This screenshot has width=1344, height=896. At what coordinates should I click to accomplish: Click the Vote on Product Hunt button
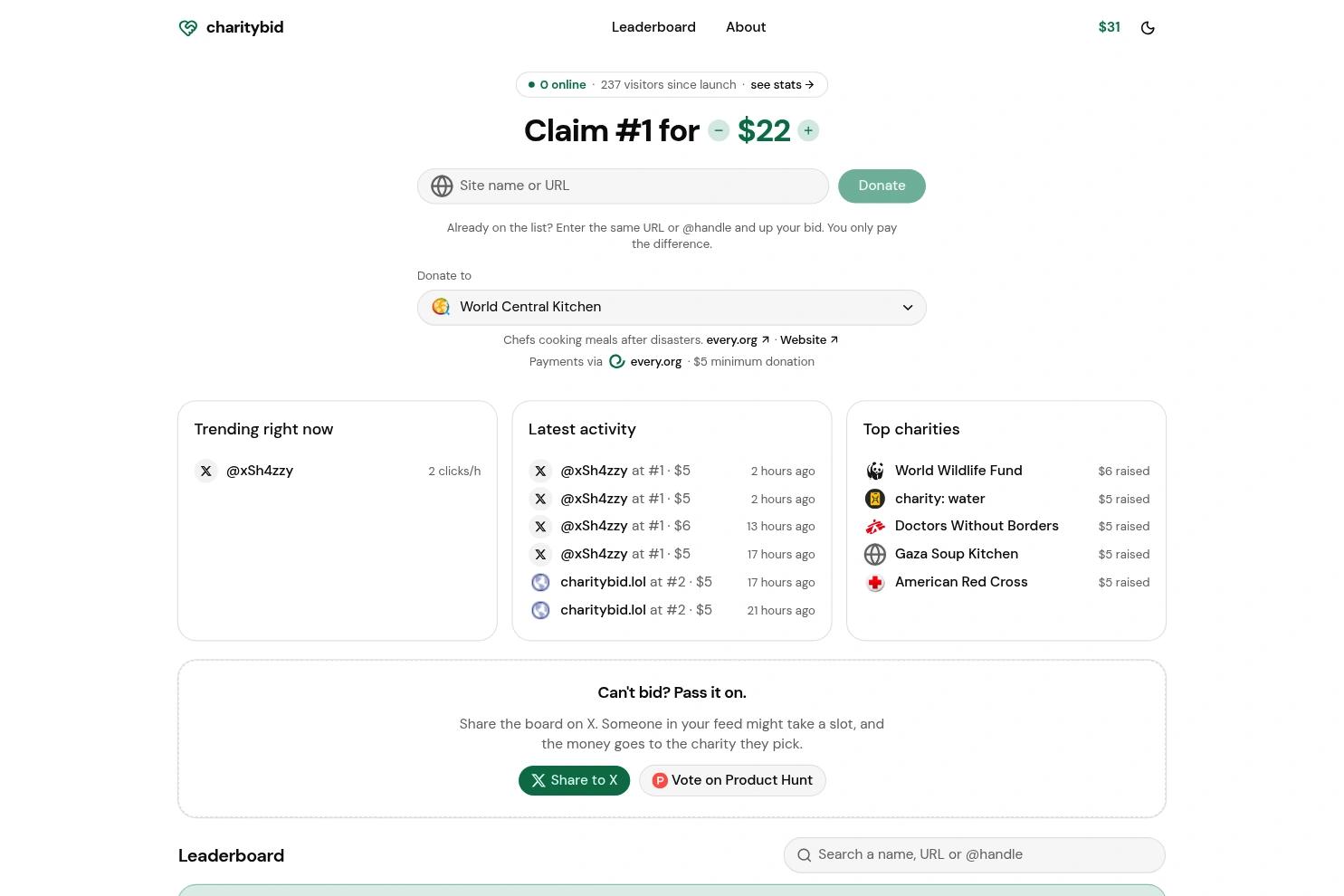pyautogui.click(x=732, y=780)
